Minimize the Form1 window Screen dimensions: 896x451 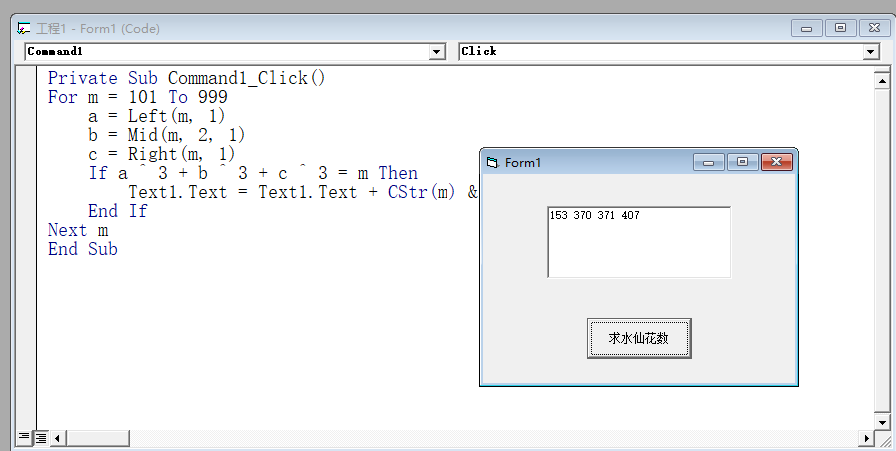coord(709,162)
